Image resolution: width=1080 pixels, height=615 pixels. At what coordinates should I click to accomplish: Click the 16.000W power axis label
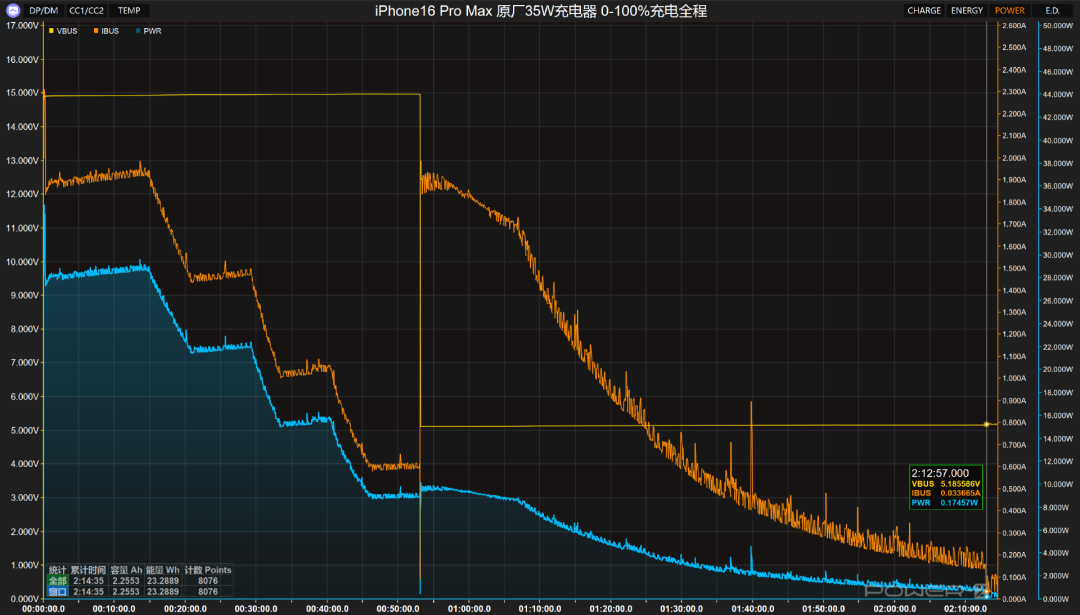[1057, 415]
